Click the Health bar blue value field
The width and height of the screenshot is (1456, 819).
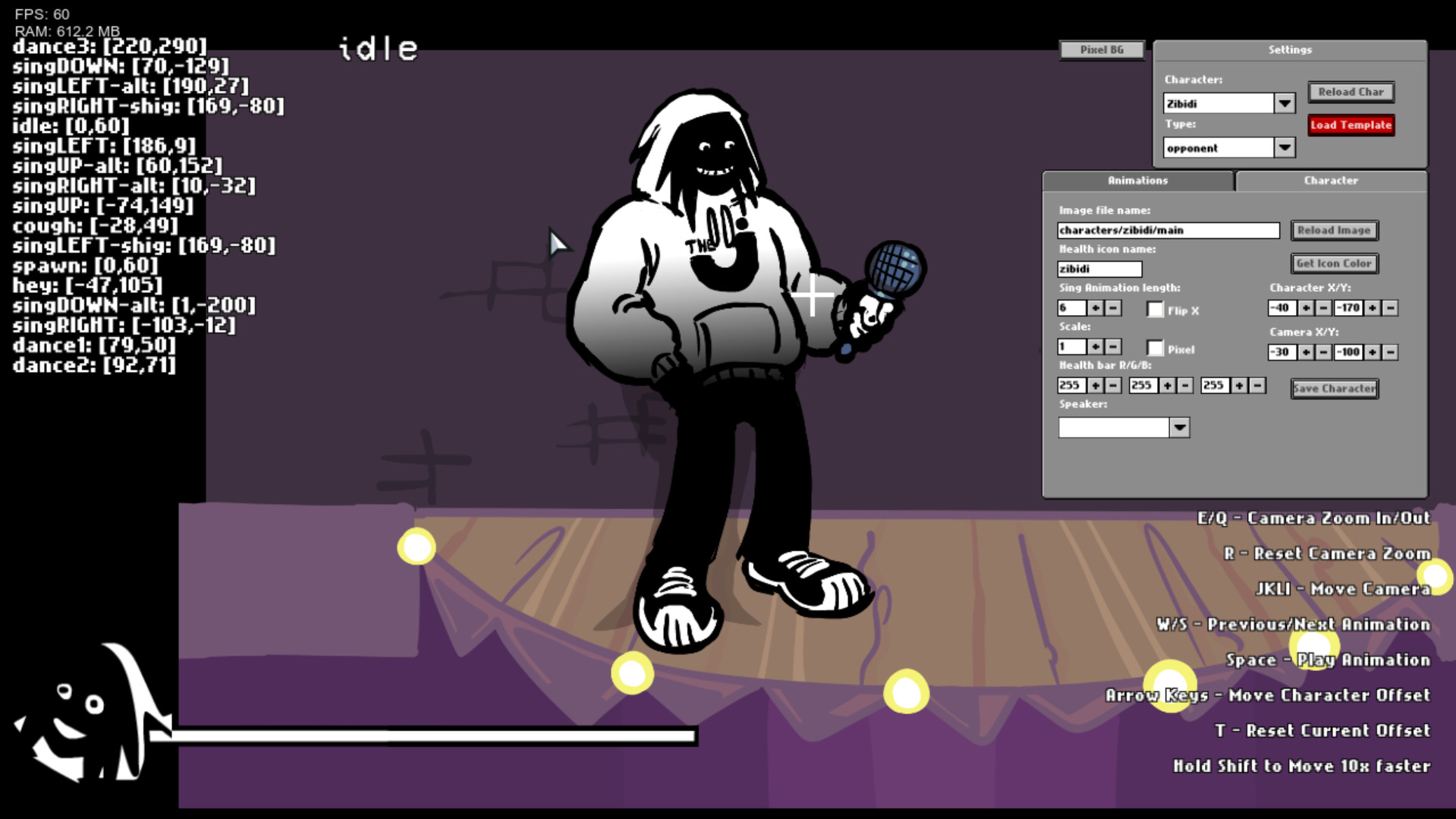point(1215,385)
